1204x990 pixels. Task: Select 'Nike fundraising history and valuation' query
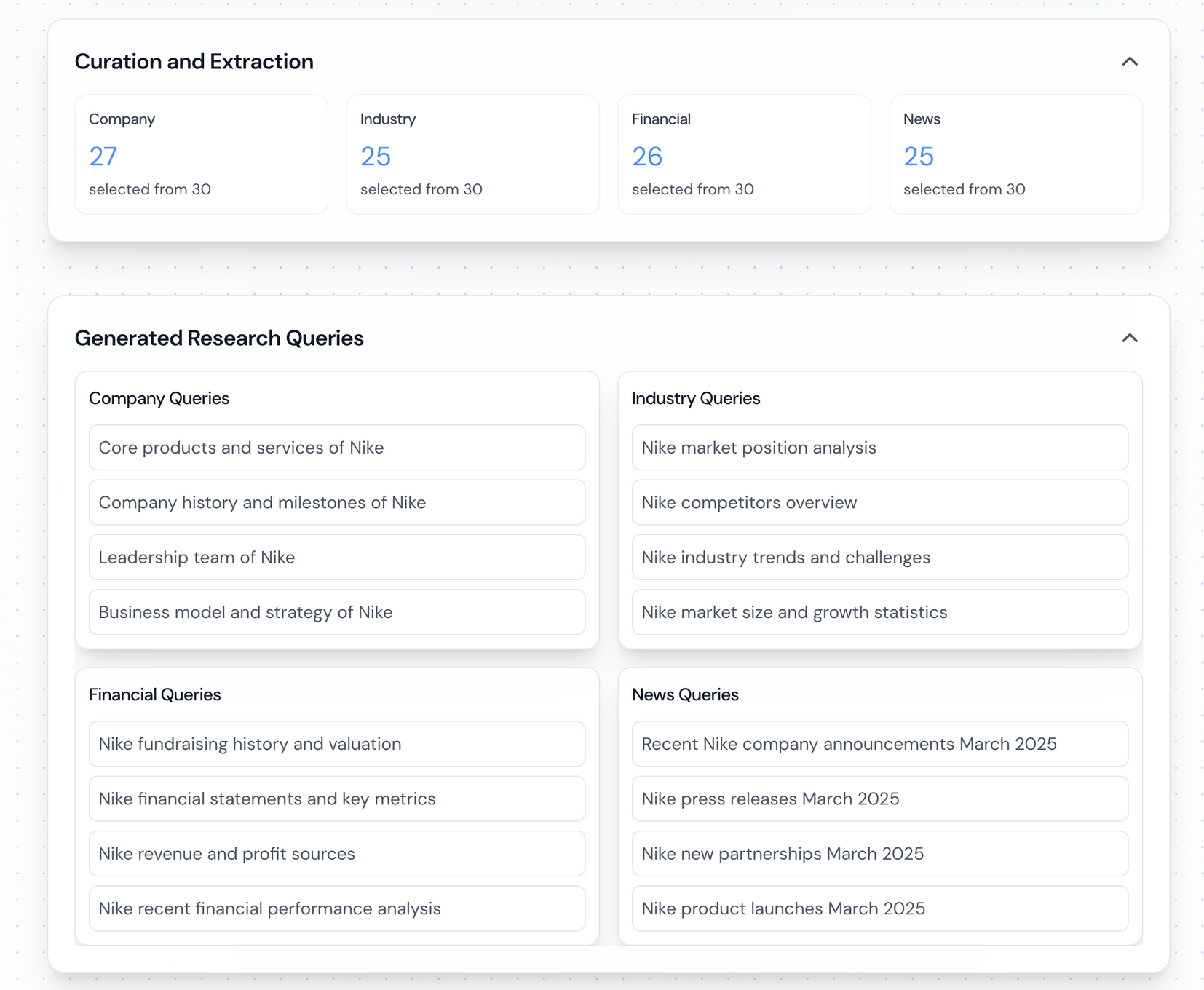pos(337,744)
